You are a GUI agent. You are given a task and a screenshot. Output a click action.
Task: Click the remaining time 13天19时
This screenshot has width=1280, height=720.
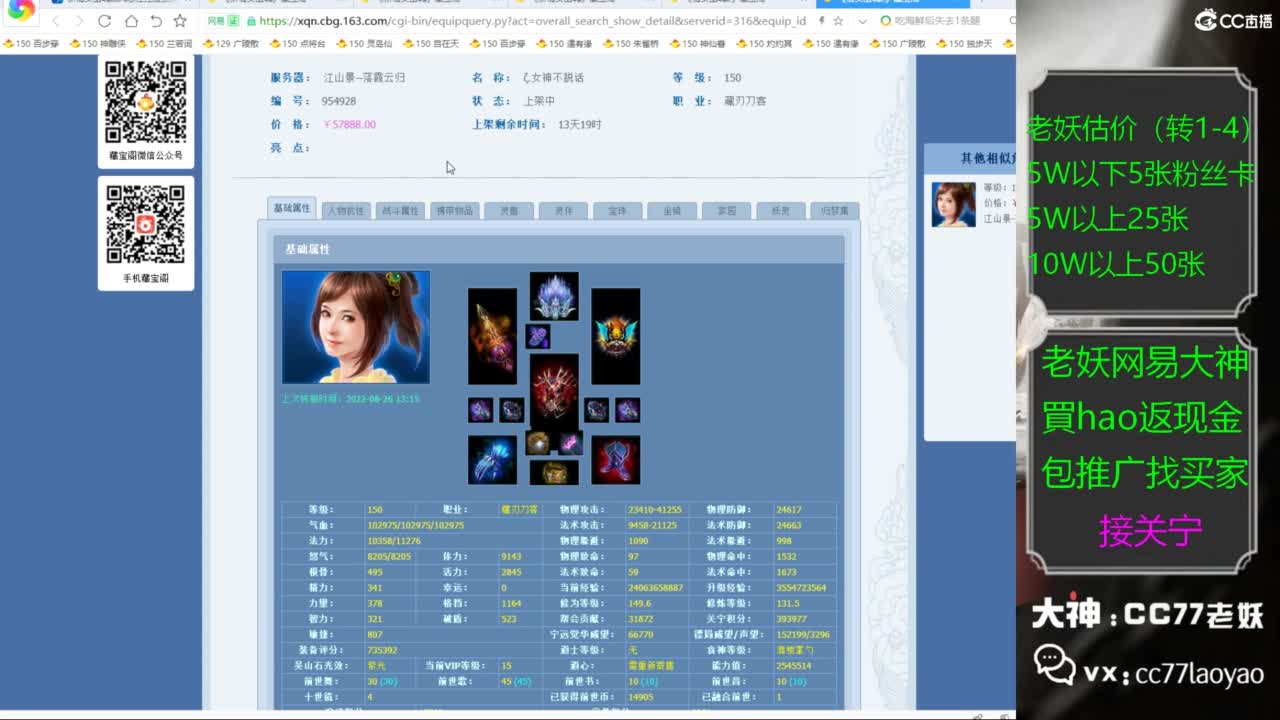tap(580, 125)
